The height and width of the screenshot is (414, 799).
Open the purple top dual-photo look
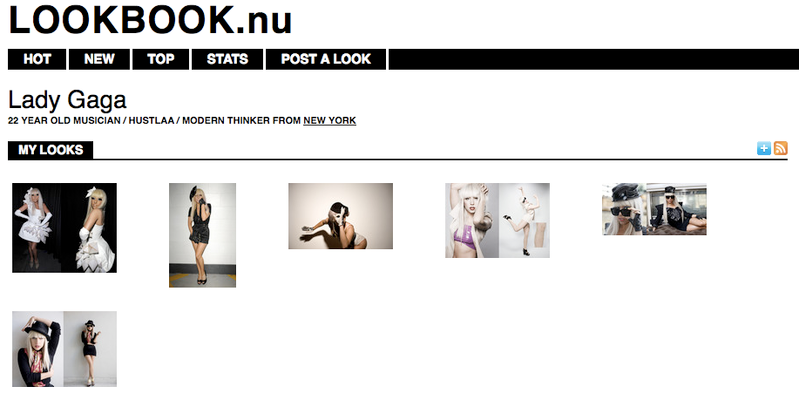[497, 220]
